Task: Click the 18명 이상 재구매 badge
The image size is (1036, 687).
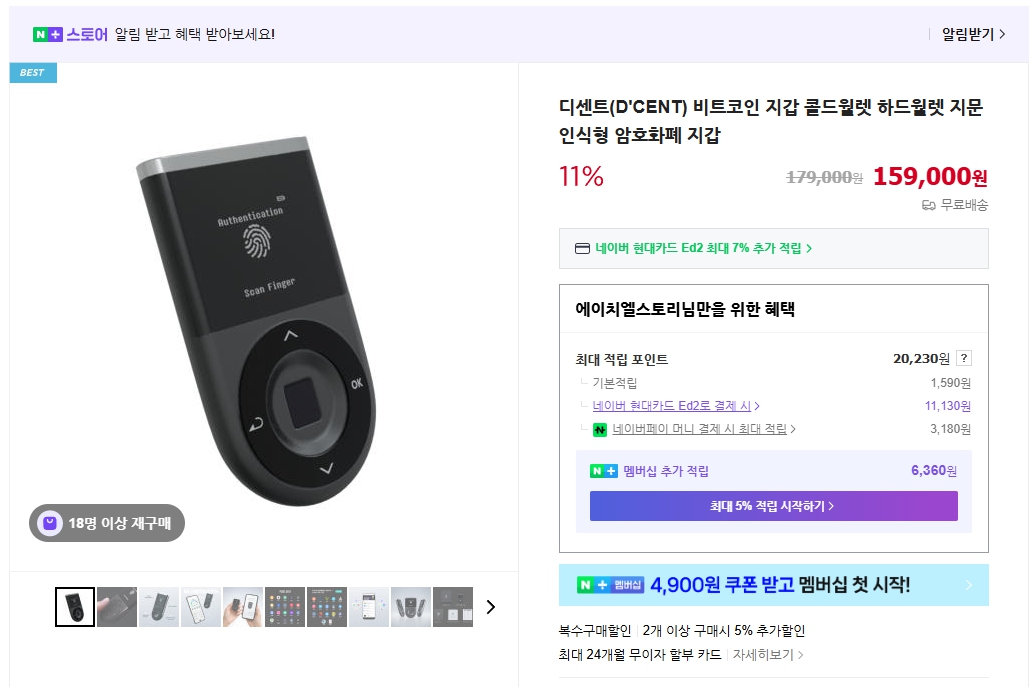Action: (x=107, y=523)
